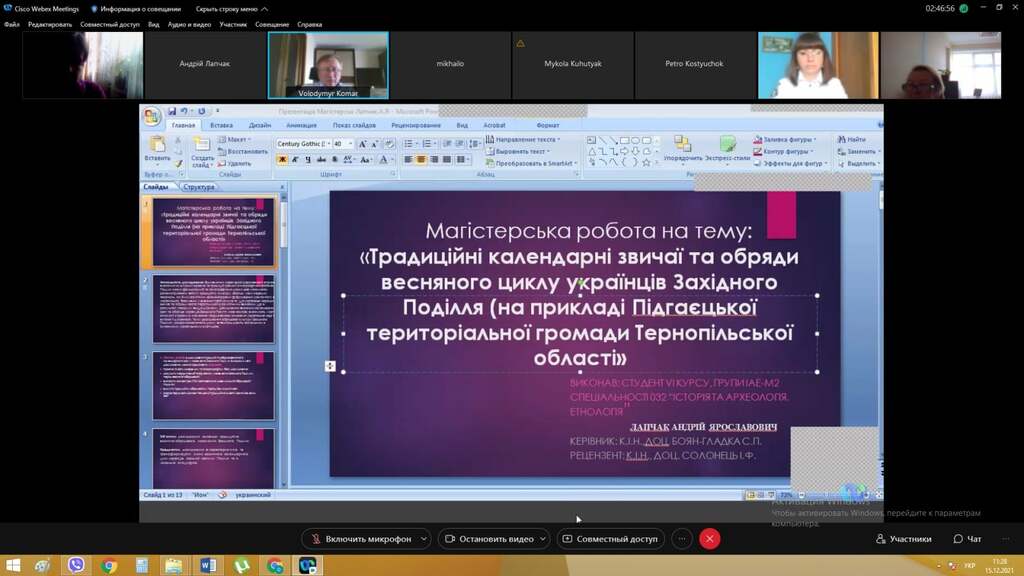Open Microsoft Word from the taskbar
Viewport: 1024px width, 576px height.
coord(209,566)
